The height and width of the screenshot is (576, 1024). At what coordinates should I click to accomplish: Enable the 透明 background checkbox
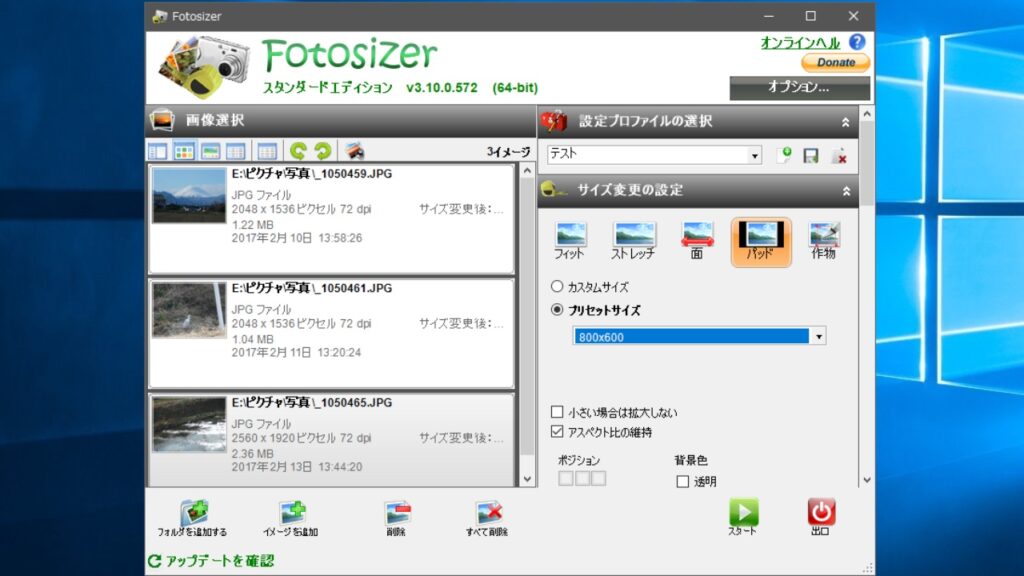(x=683, y=481)
